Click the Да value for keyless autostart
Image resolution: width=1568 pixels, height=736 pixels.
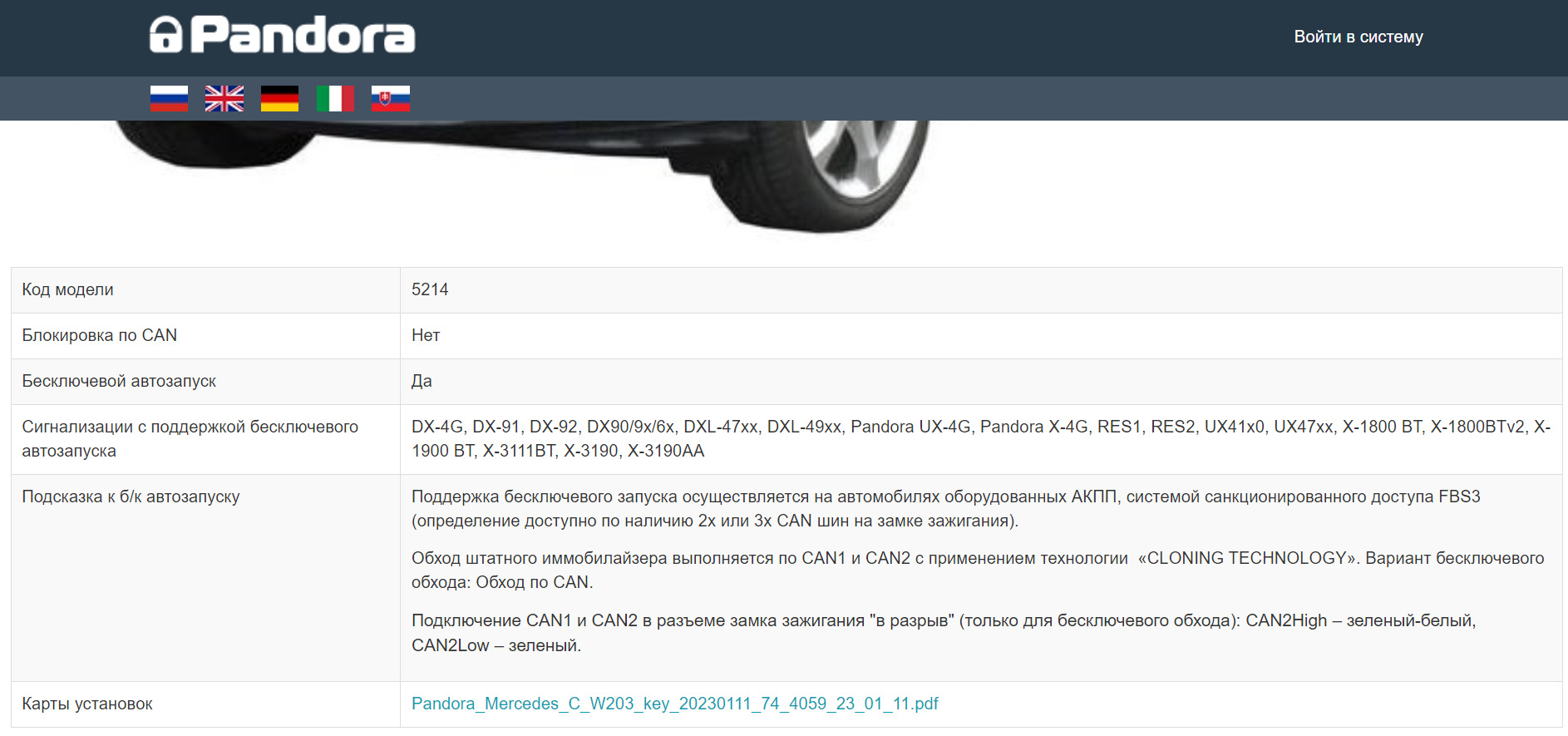click(x=422, y=381)
